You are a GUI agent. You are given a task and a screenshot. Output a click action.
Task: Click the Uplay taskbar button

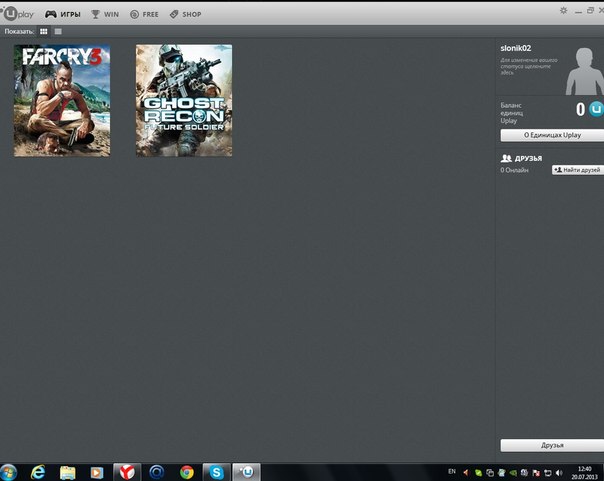click(x=247, y=472)
